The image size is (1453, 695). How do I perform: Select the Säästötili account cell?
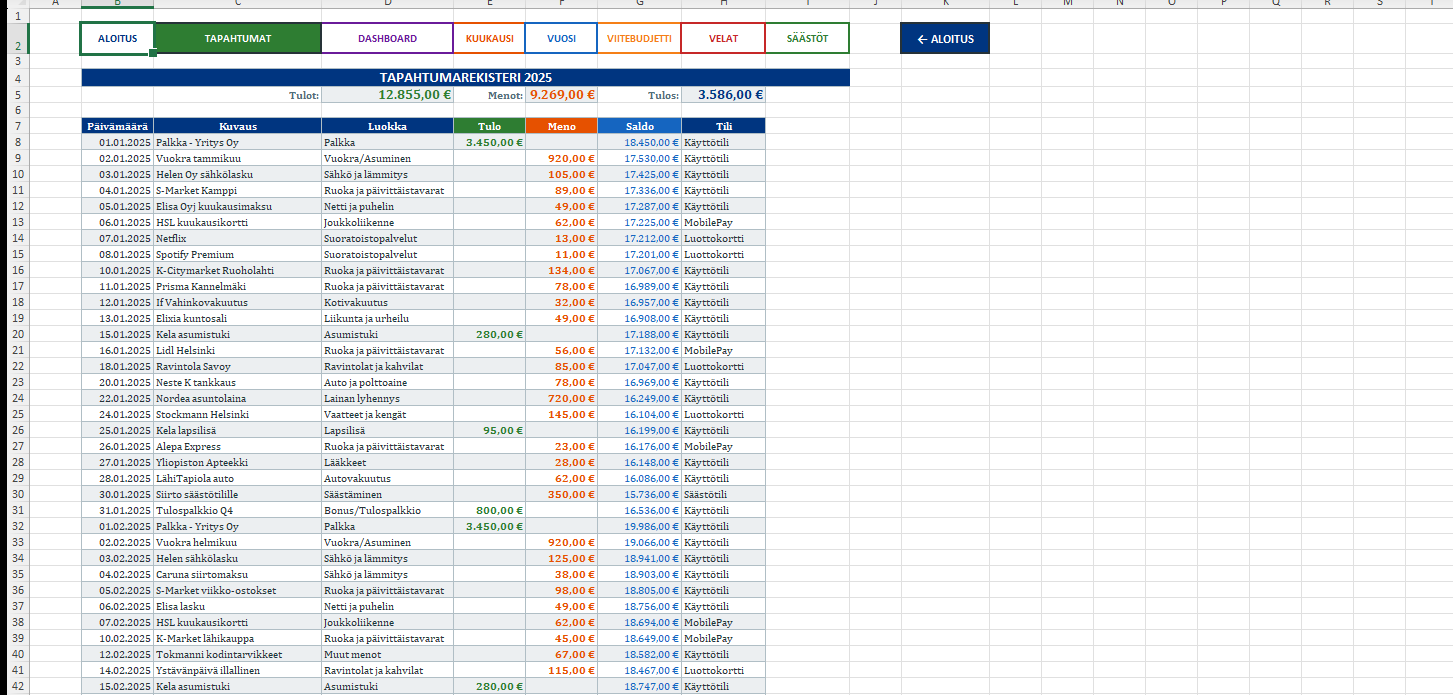(723, 494)
